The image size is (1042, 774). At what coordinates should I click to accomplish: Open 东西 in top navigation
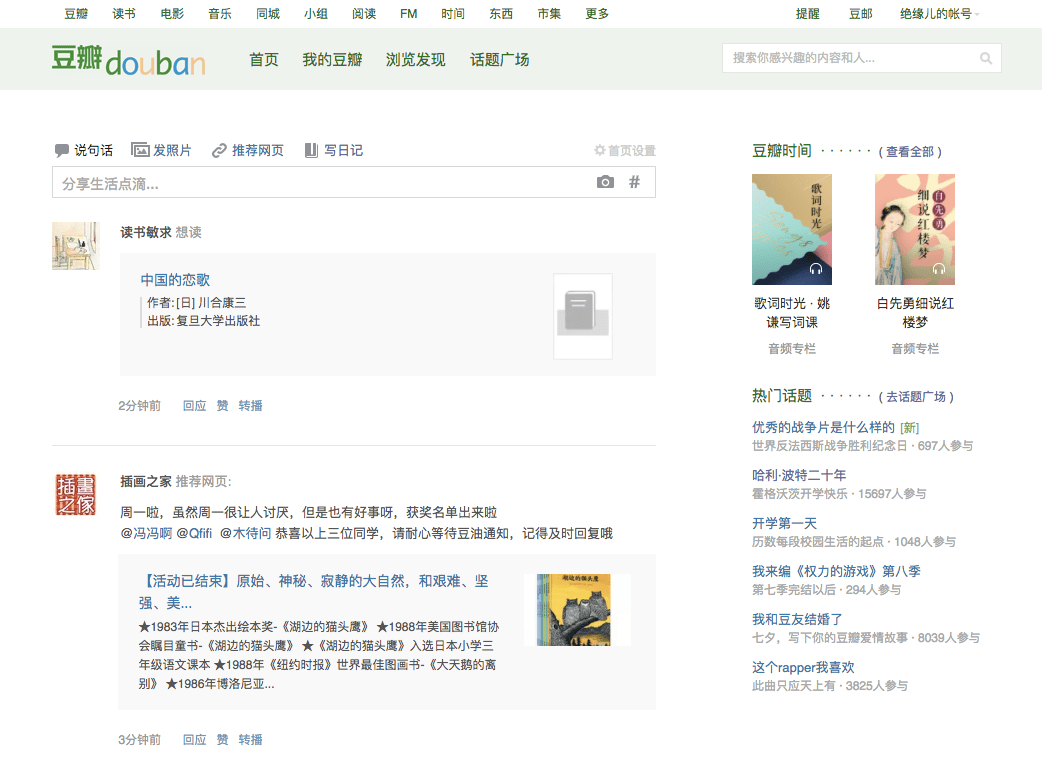[501, 14]
